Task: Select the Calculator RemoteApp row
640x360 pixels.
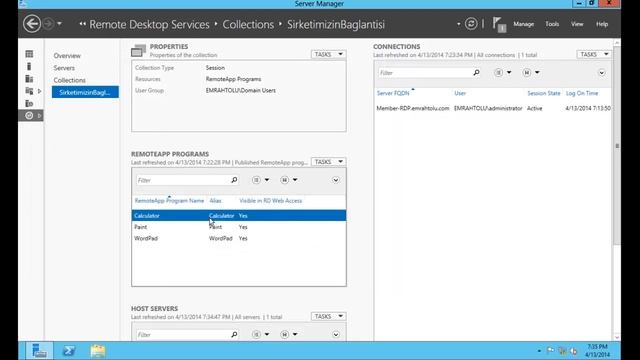Action: (239, 216)
